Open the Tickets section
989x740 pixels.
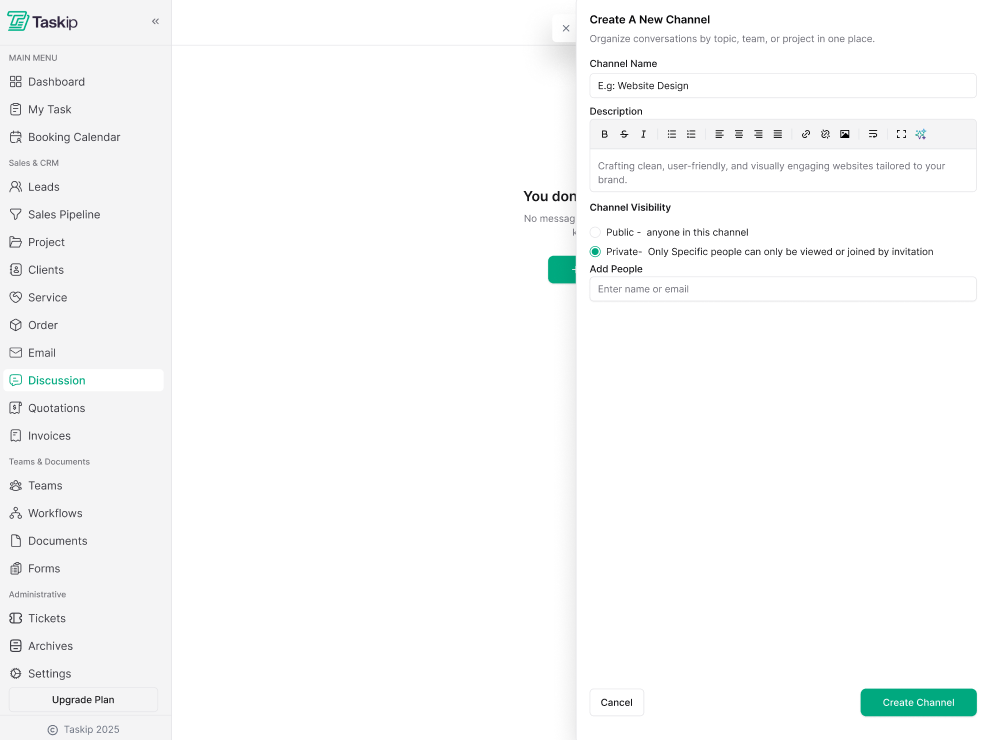(47, 618)
